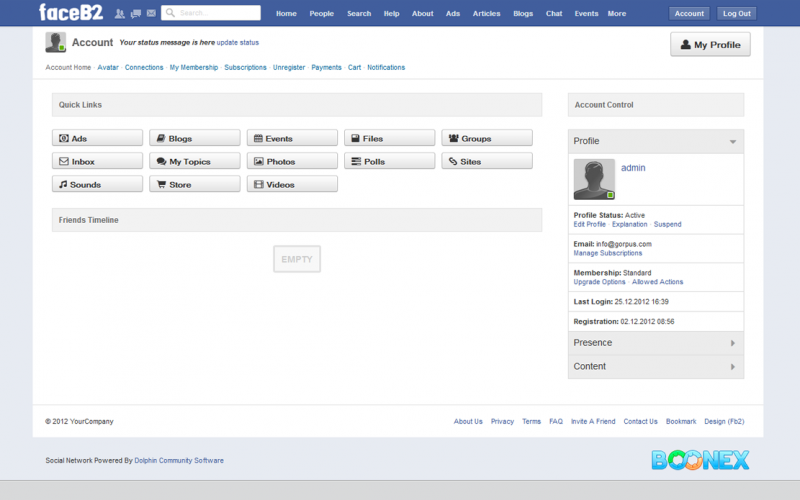
Task: Open Chat in top navigation
Action: point(554,14)
